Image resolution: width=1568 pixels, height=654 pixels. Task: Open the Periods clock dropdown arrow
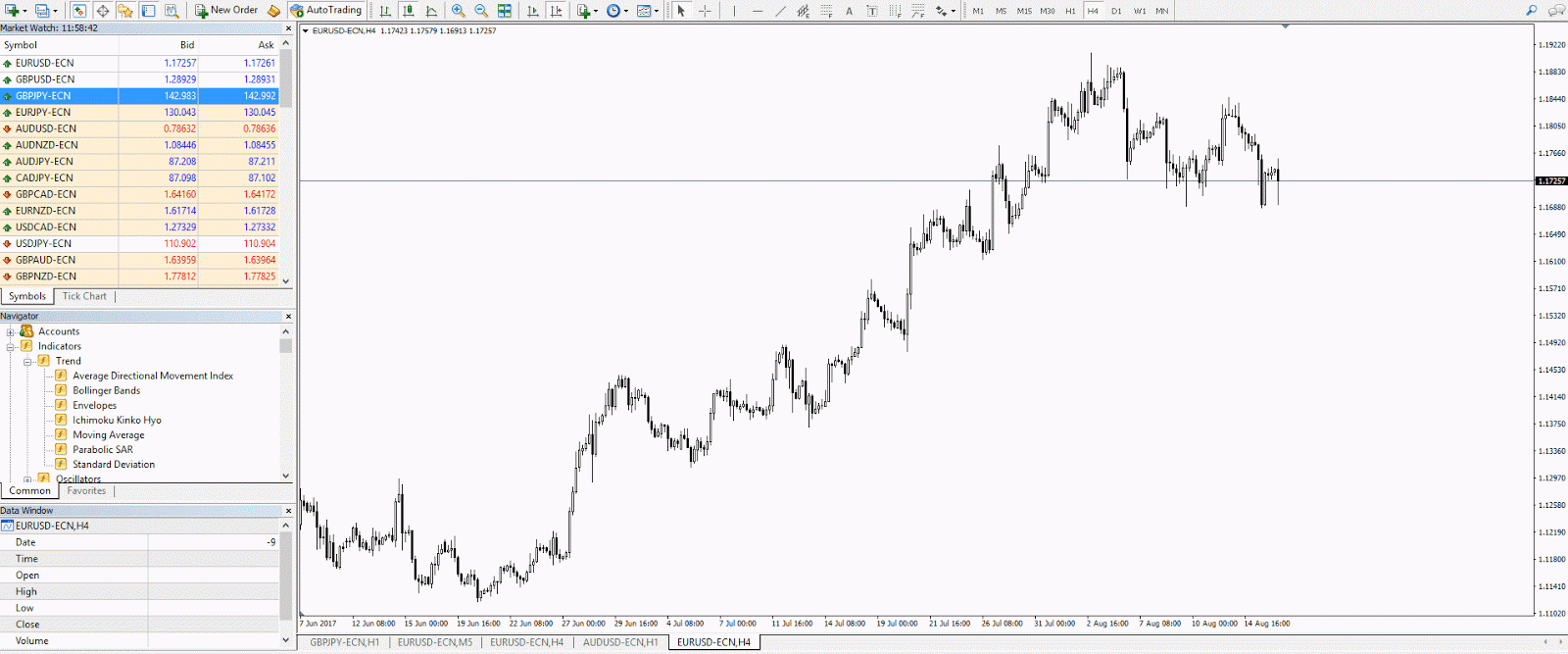point(626,12)
